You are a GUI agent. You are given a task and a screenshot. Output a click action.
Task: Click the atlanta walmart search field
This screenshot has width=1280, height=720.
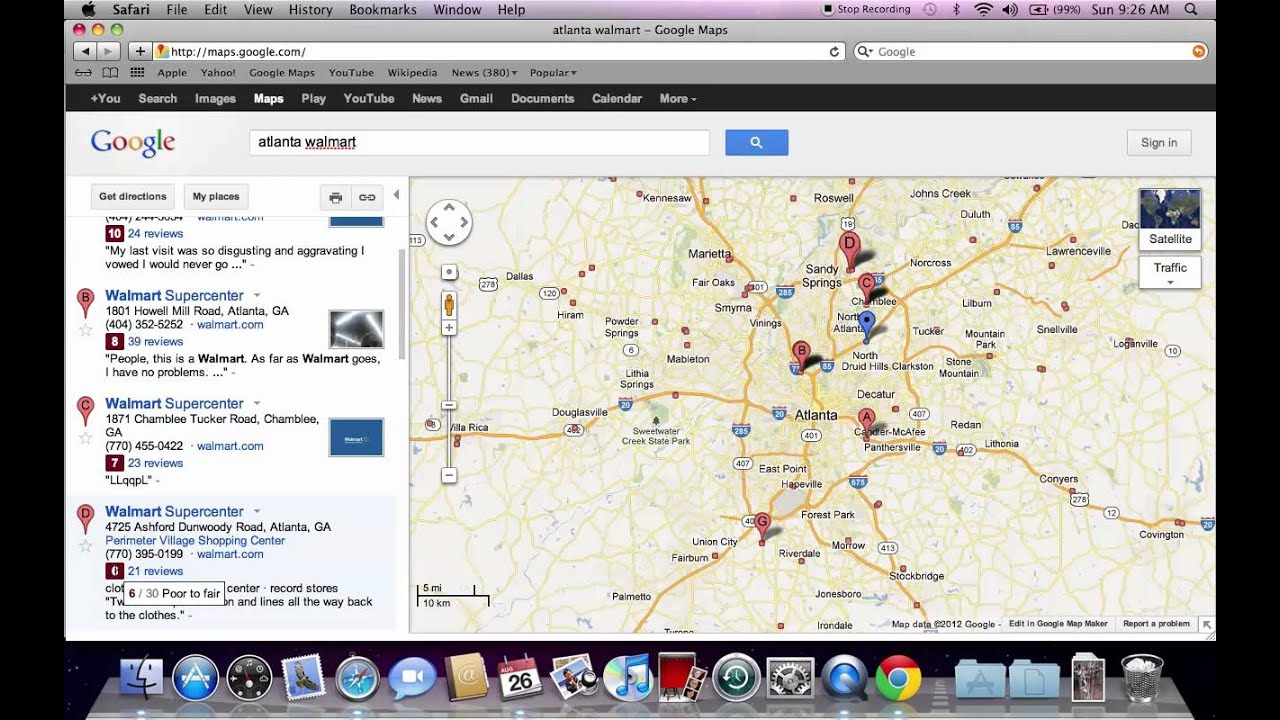478,143
